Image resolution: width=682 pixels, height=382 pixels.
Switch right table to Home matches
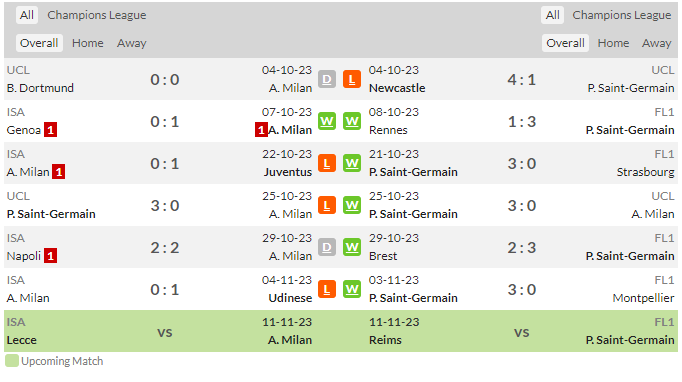(613, 43)
